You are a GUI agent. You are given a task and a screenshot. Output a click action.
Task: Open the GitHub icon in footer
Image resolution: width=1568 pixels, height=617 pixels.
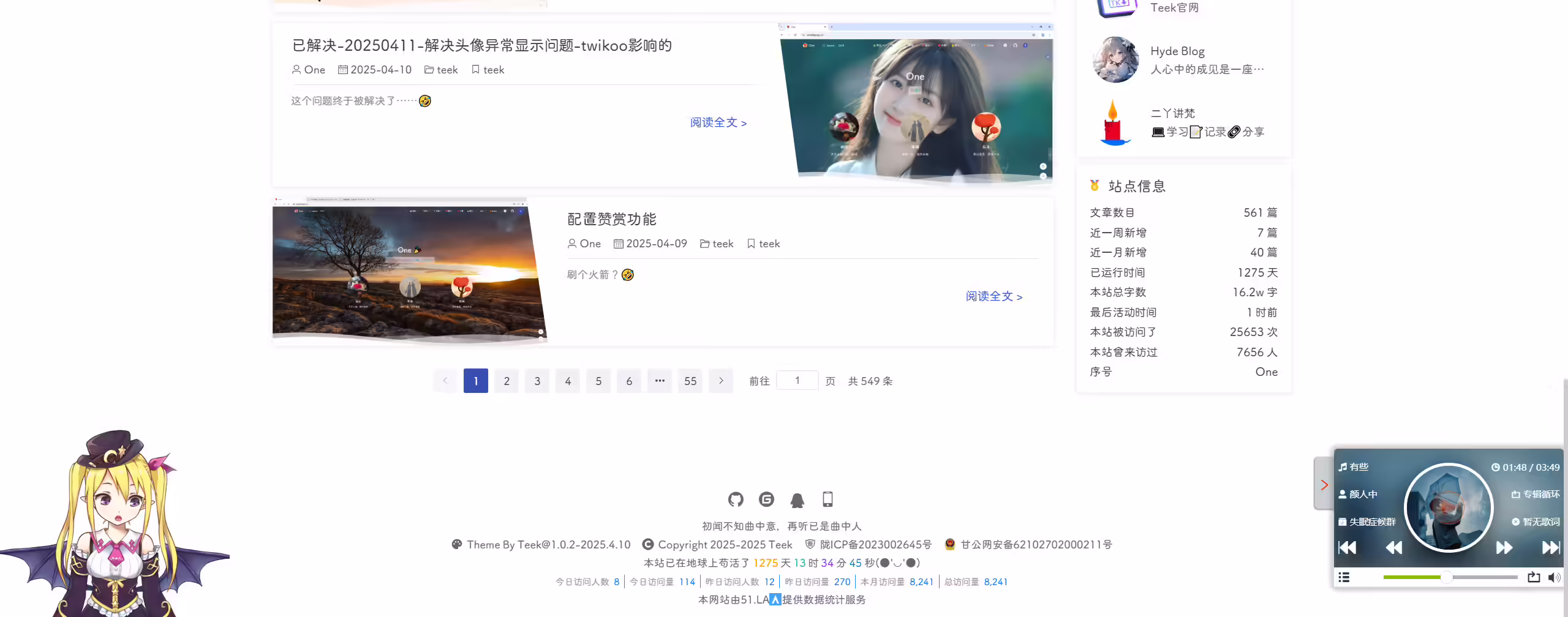pos(736,499)
